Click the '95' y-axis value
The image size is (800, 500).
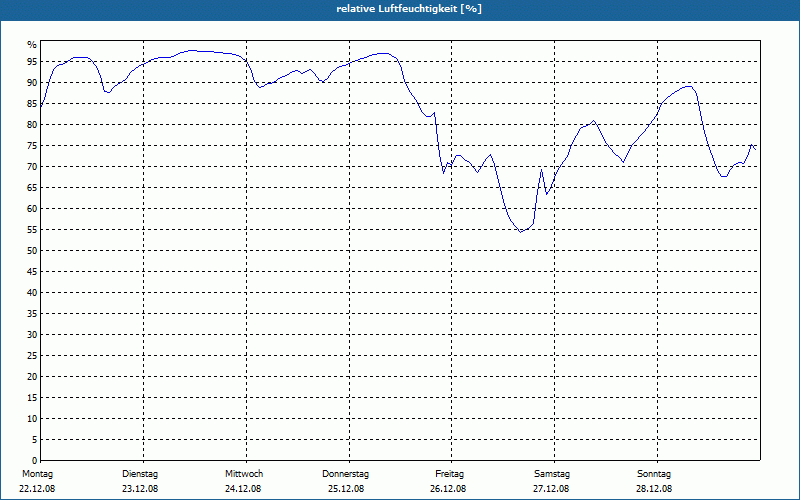[x=32, y=62]
